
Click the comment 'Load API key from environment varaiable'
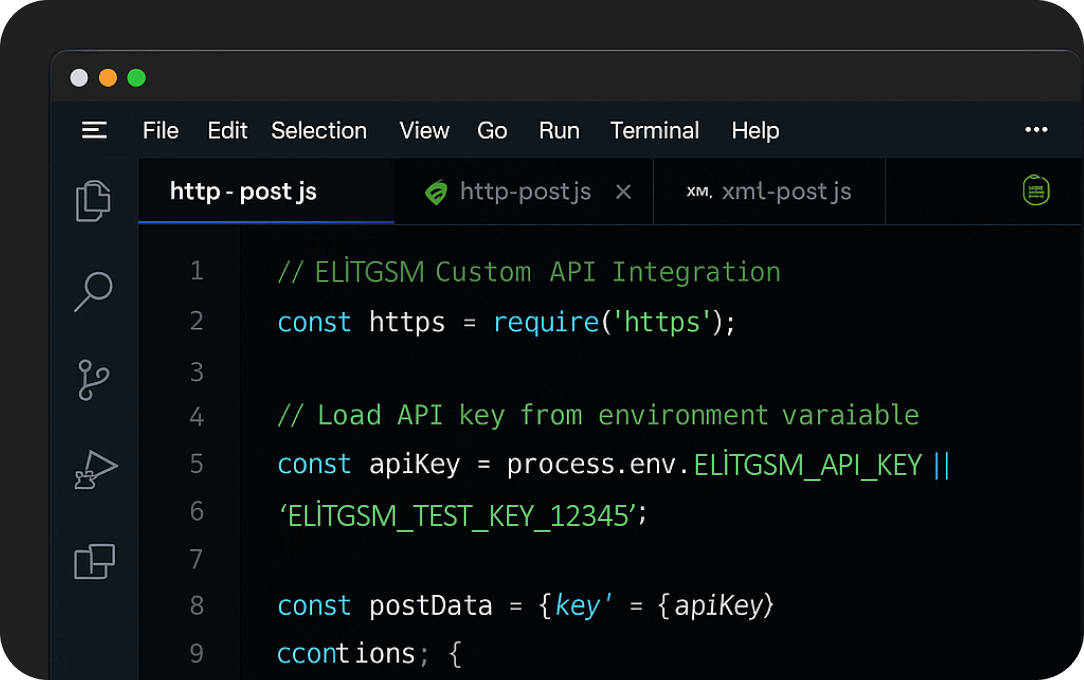[618, 415]
